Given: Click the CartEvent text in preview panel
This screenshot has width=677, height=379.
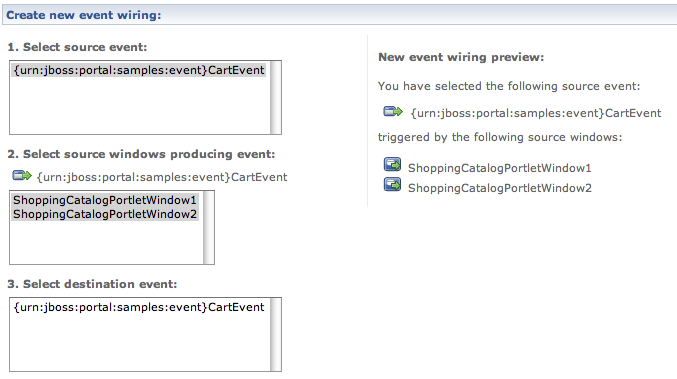Looking at the screenshot, I should pyautogui.click(x=535, y=113).
